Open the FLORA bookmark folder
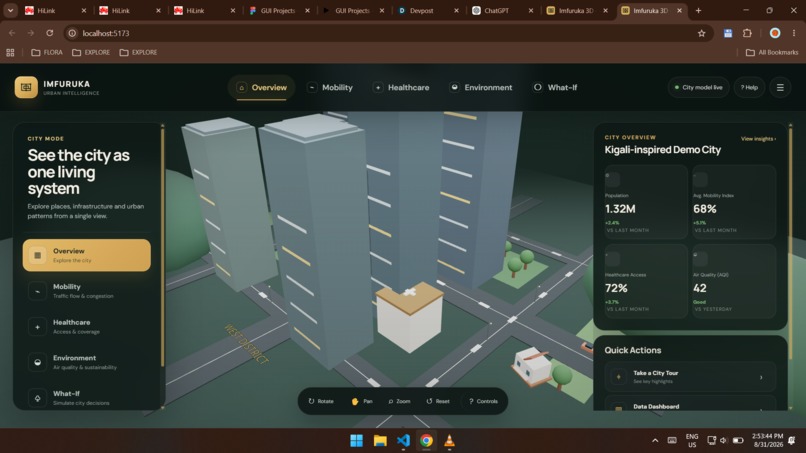The height and width of the screenshot is (453, 806). [47, 52]
